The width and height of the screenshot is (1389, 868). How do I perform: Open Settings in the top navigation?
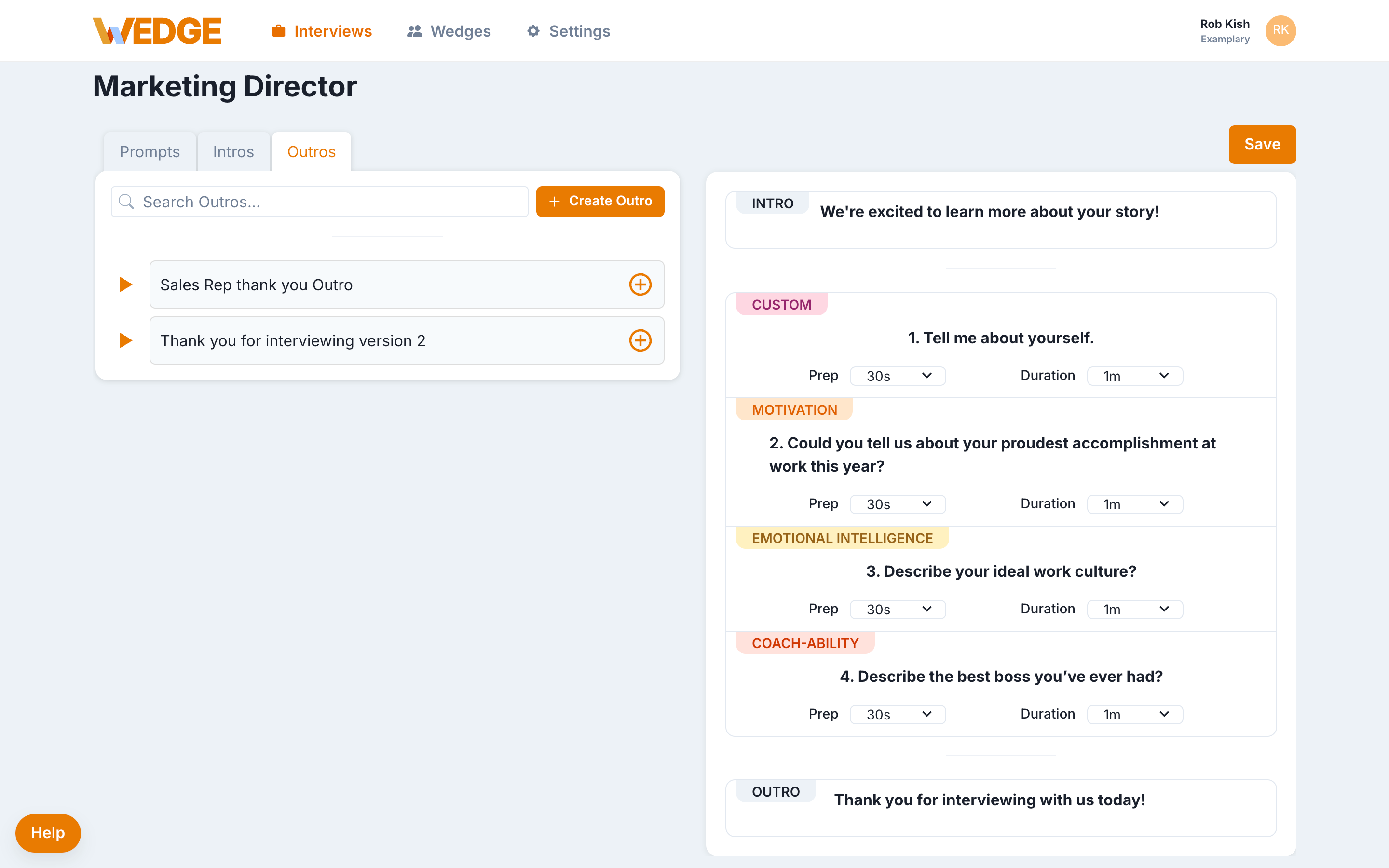point(568,31)
